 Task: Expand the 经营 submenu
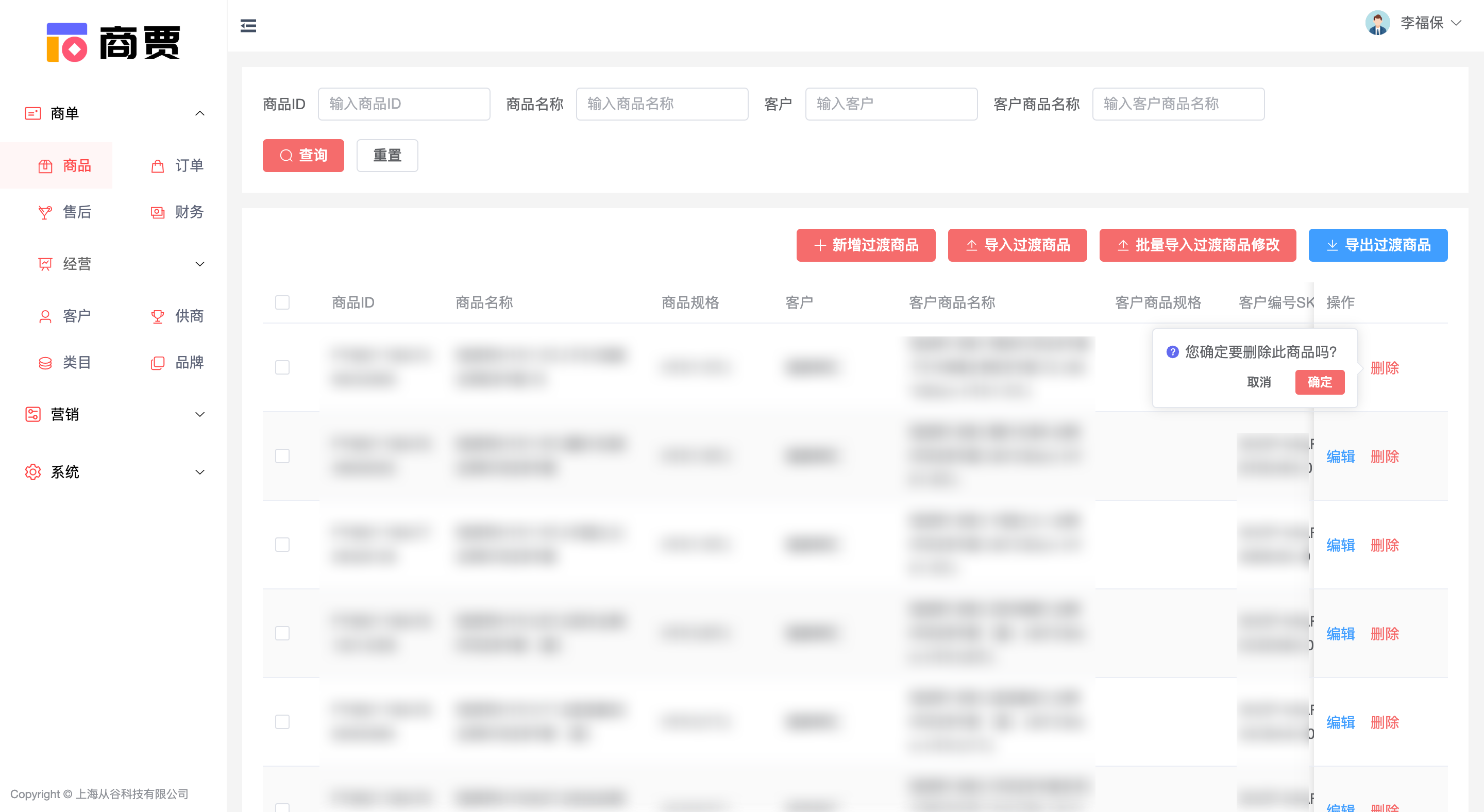pos(199,264)
